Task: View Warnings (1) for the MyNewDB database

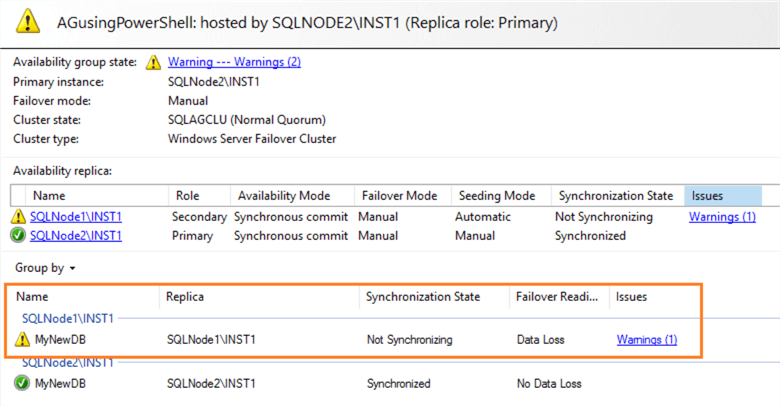Action: 646,340
